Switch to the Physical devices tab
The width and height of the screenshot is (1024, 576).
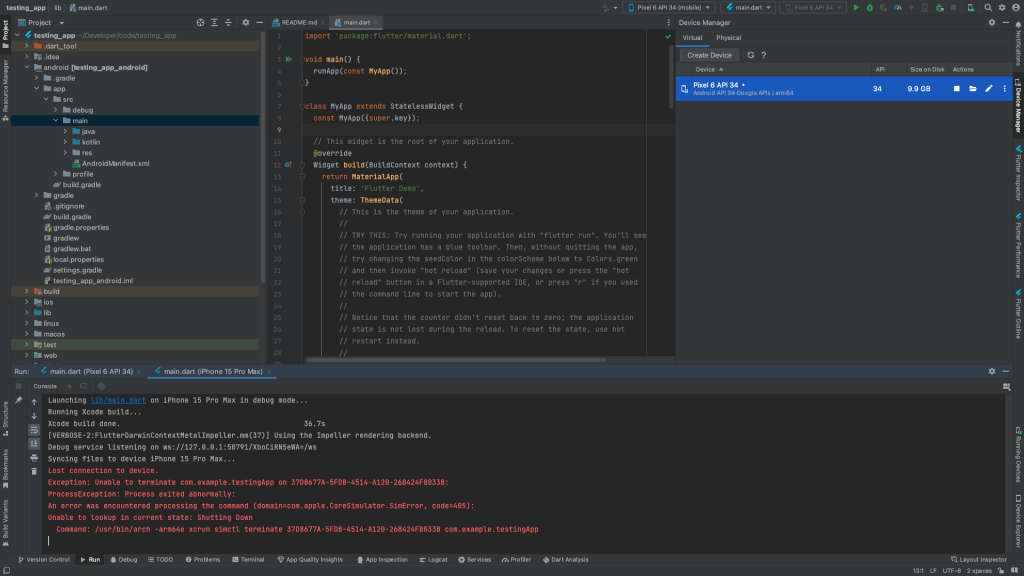[x=728, y=38]
